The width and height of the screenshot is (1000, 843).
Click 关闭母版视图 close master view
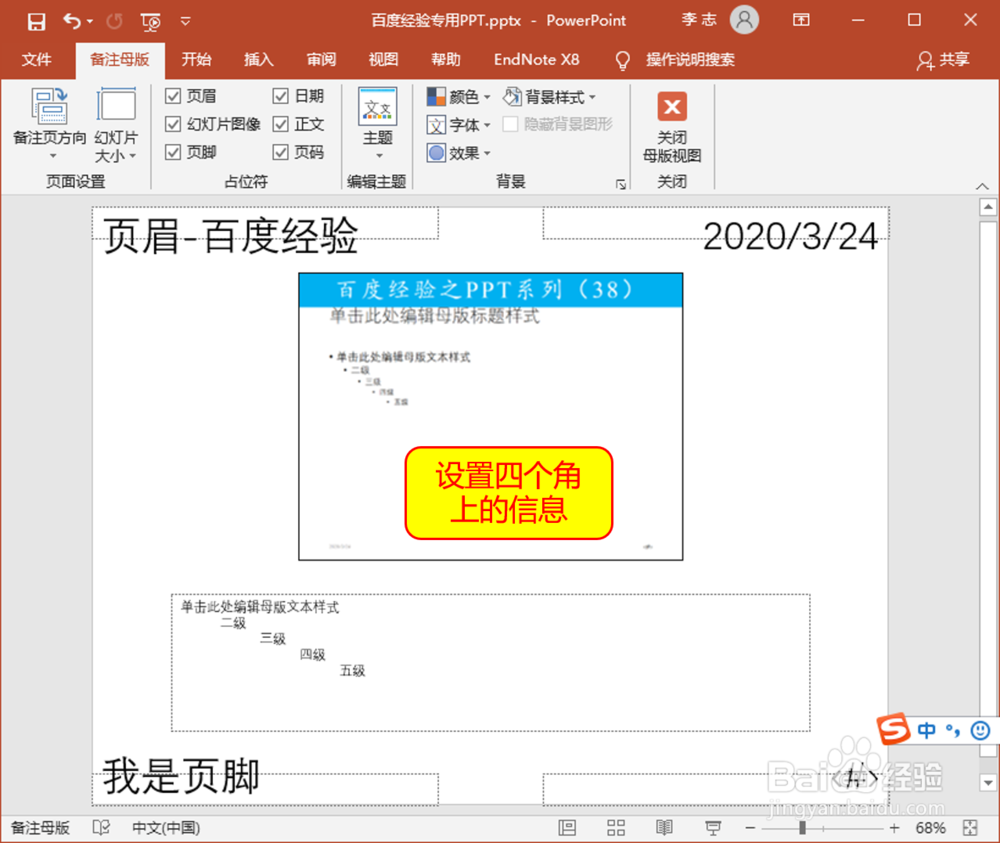click(x=672, y=127)
